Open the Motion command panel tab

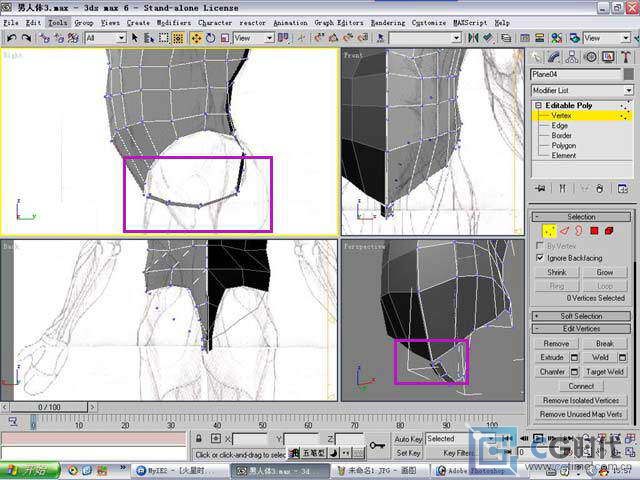[x=591, y=57]
